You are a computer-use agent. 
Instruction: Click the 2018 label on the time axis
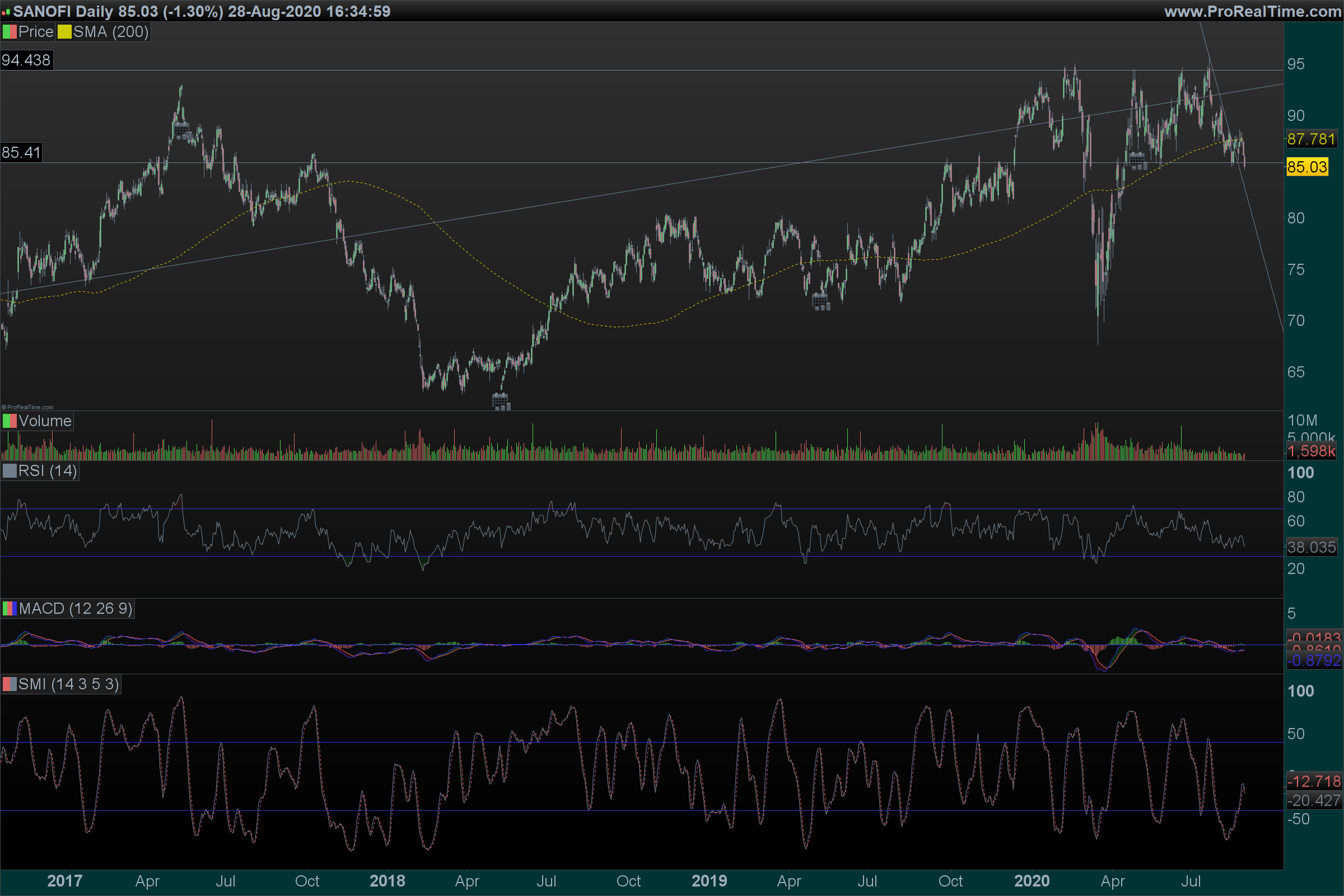pos(387,880)
